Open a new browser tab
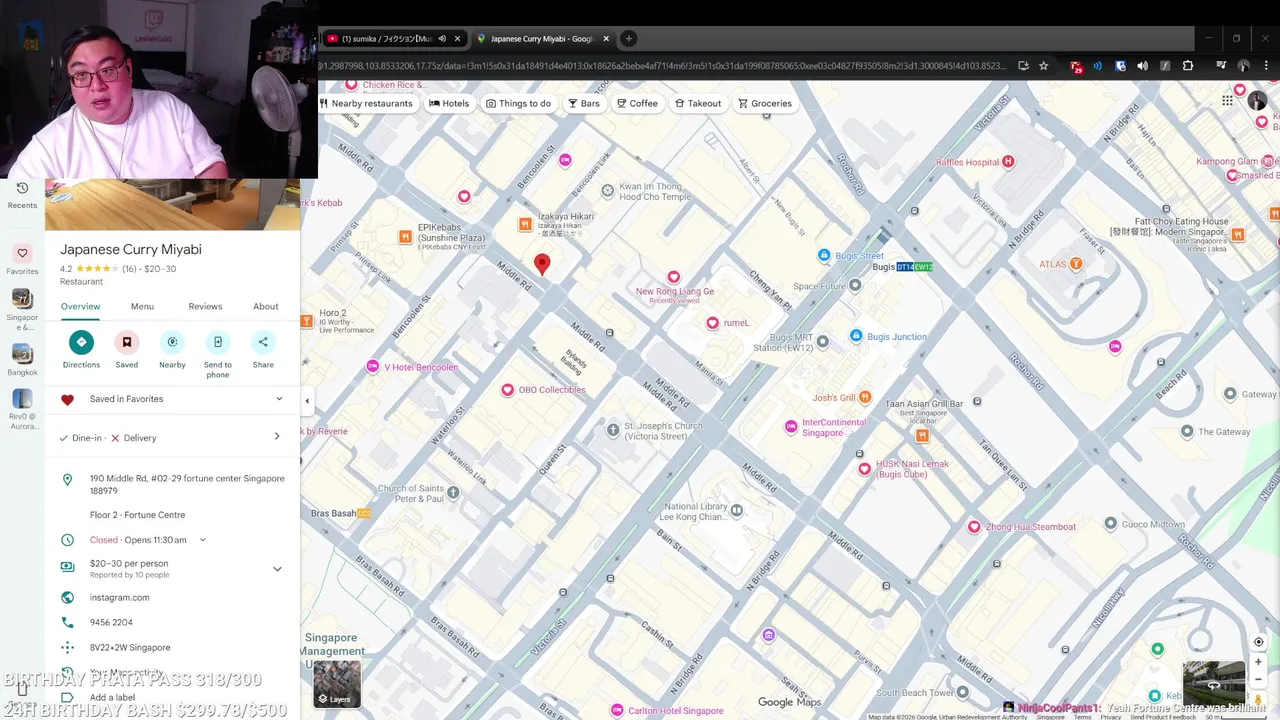 point(628,39)
